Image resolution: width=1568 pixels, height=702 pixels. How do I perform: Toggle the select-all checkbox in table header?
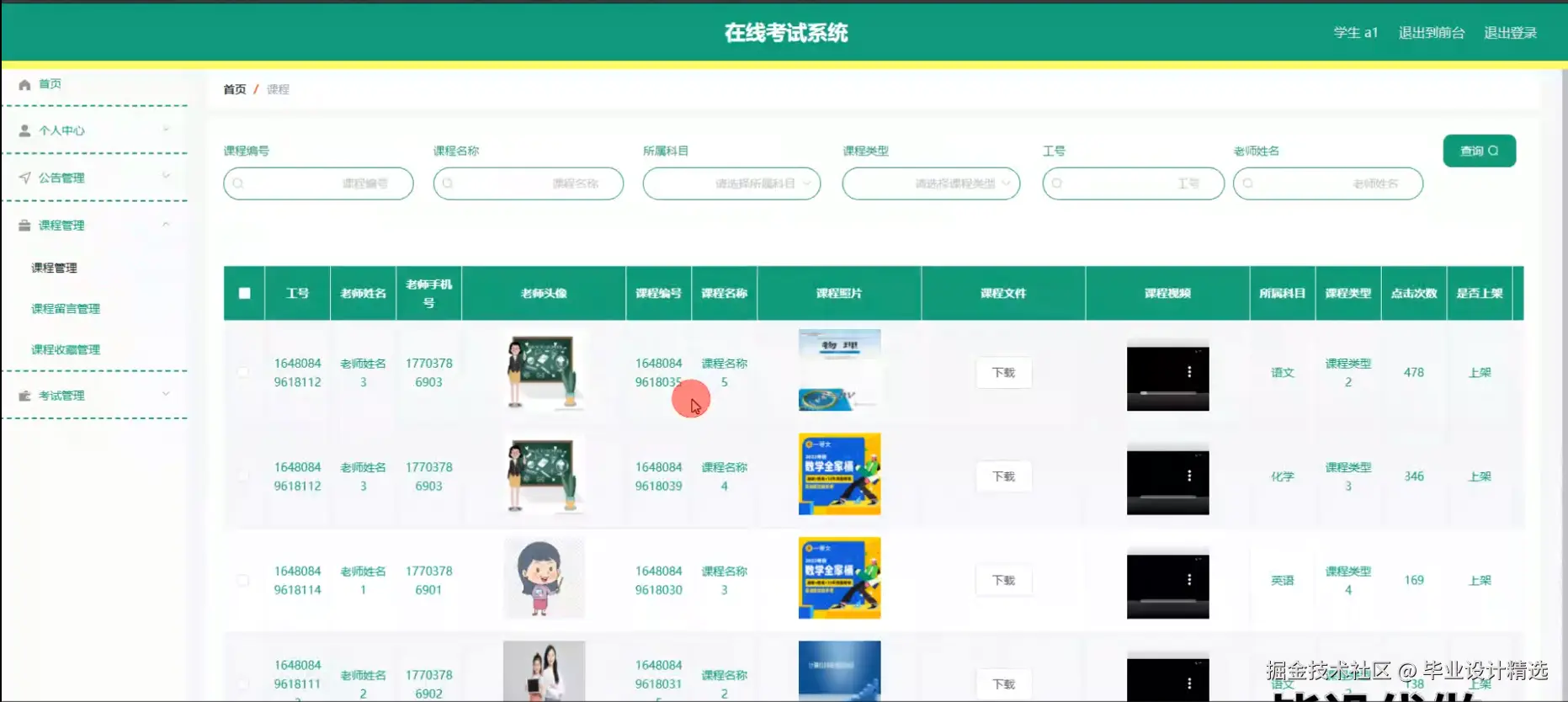pos(244,293)
